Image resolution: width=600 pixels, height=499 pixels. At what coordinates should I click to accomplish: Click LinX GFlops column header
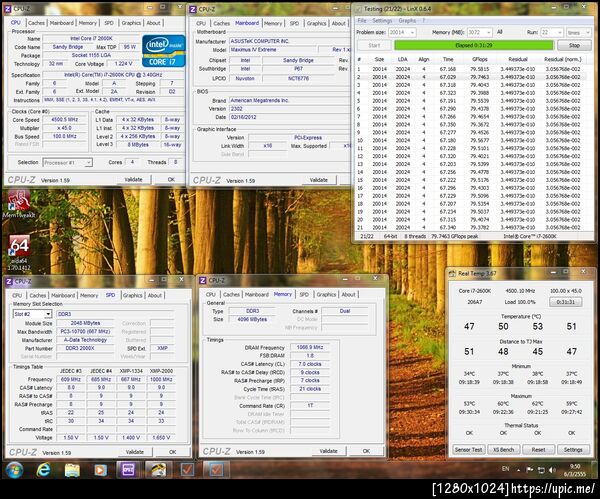[479, 59]
